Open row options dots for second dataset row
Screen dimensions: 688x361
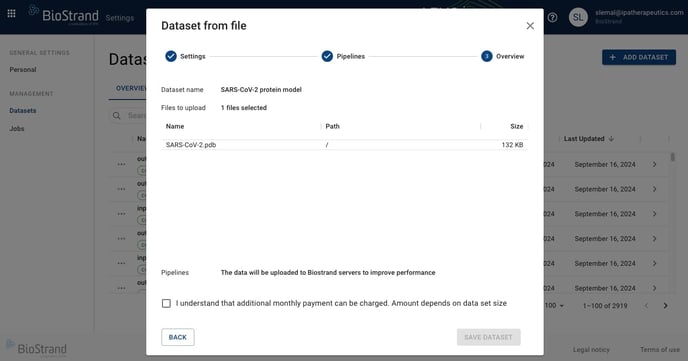(122, 189)
